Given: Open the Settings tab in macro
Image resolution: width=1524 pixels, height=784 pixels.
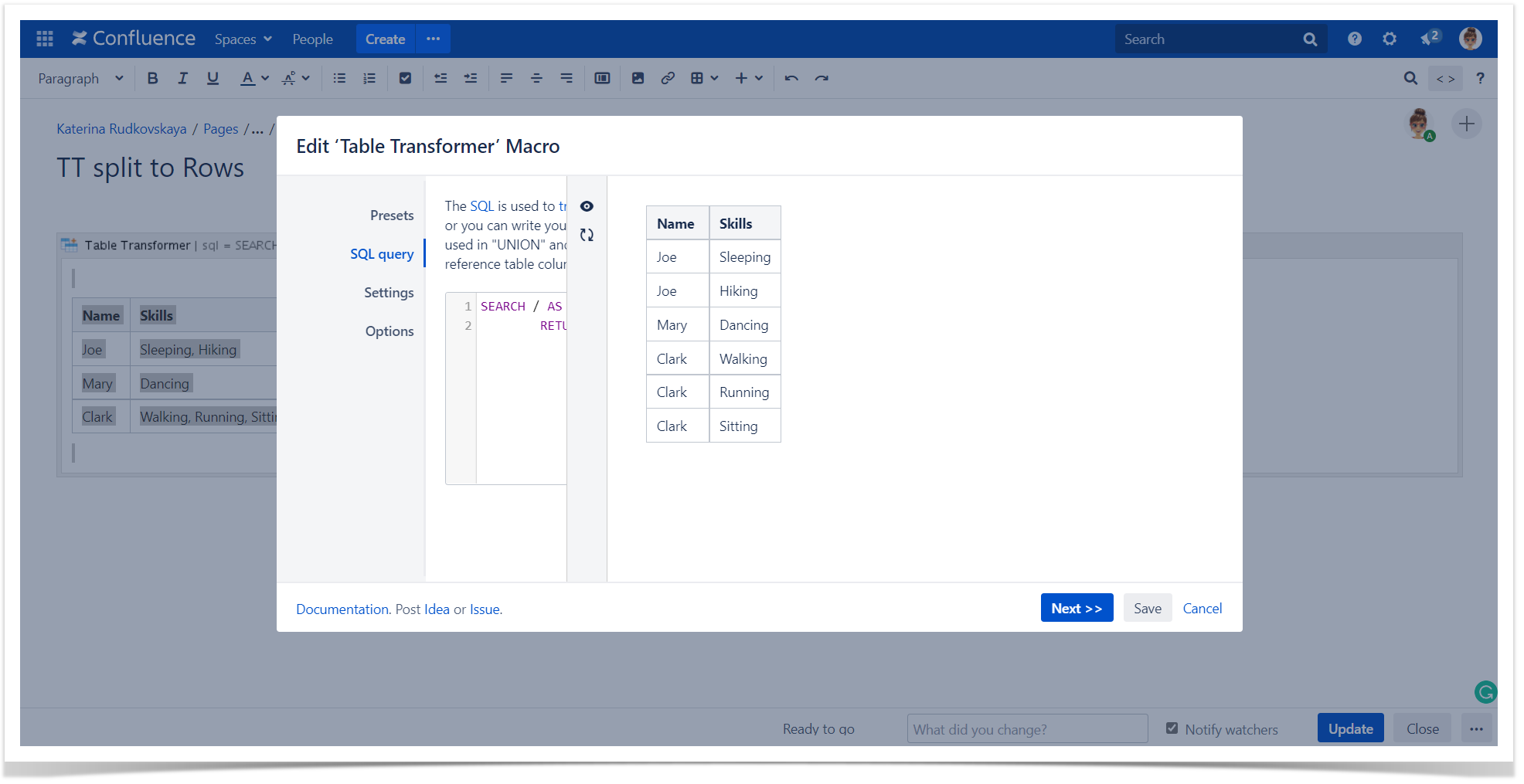Looking at the screenshot, I should pyautogui.click(x=389, y=293).
